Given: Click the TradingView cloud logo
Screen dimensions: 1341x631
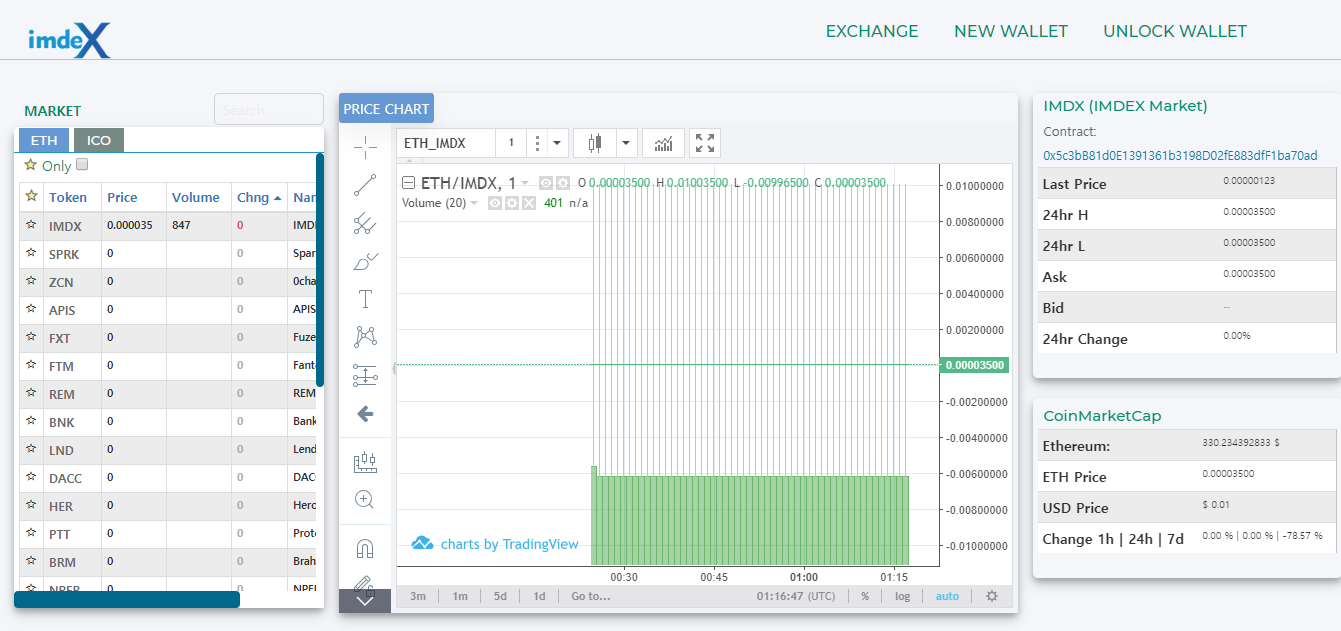Looking at the screenshot, I should coord(422,543).
